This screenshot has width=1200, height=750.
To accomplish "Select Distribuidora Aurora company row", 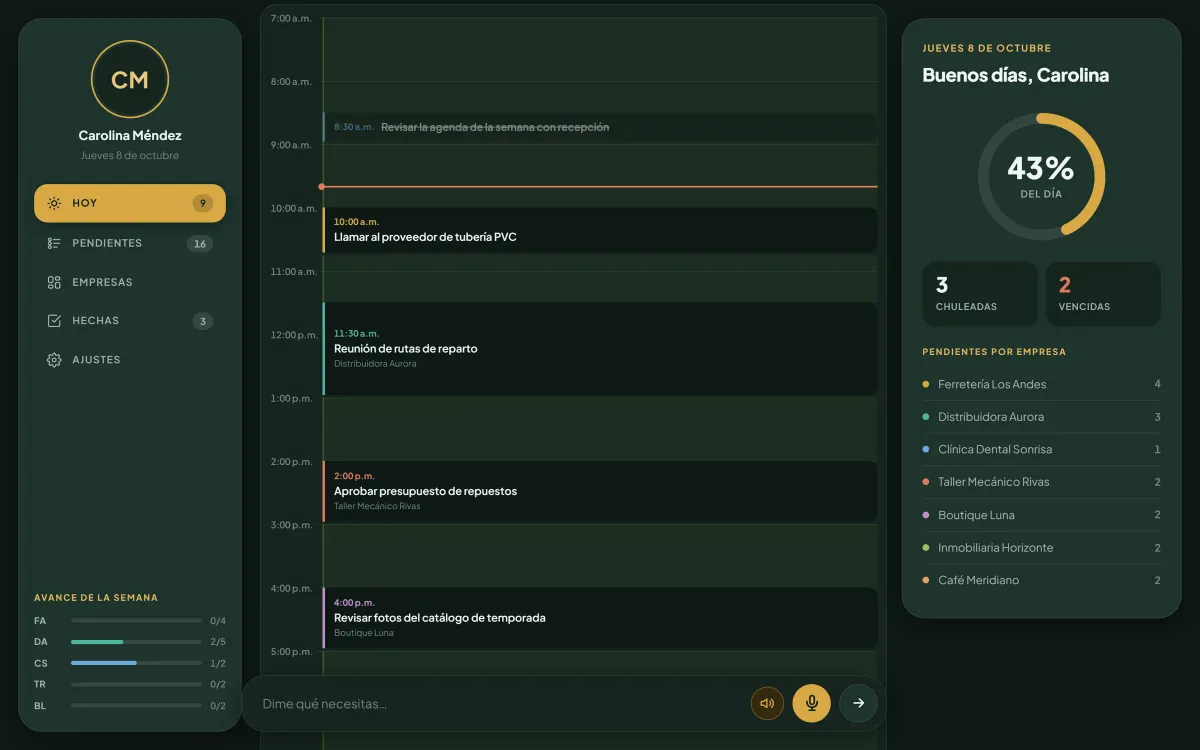I will tap(1041, 417).
